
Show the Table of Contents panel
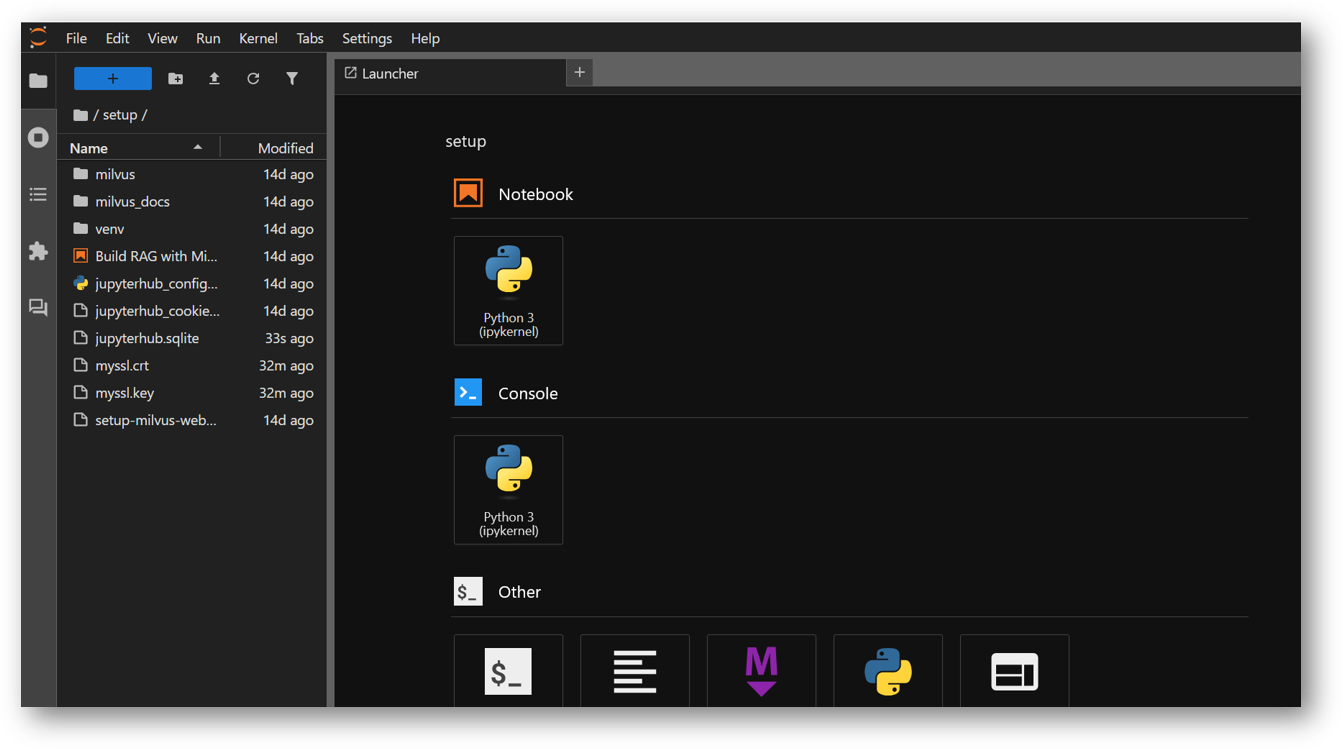pos(38,194)
